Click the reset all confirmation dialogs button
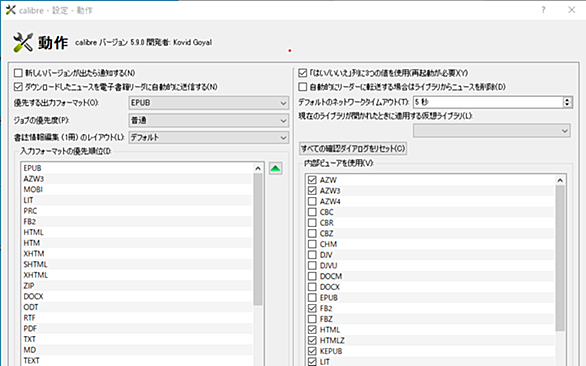Viewport: 586px width, 366px height. 353,148
